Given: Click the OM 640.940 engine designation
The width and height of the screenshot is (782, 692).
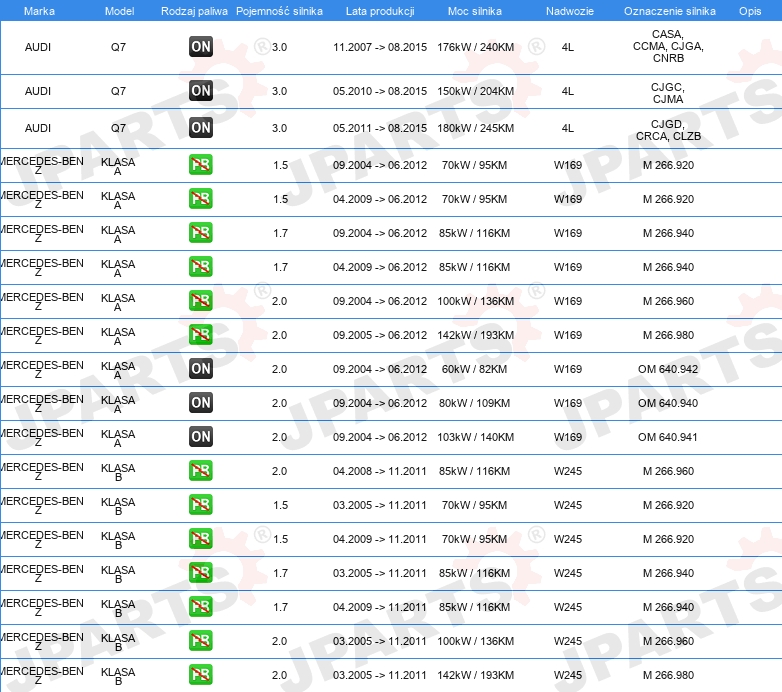Looking at the screenshot, I should 668,403.
